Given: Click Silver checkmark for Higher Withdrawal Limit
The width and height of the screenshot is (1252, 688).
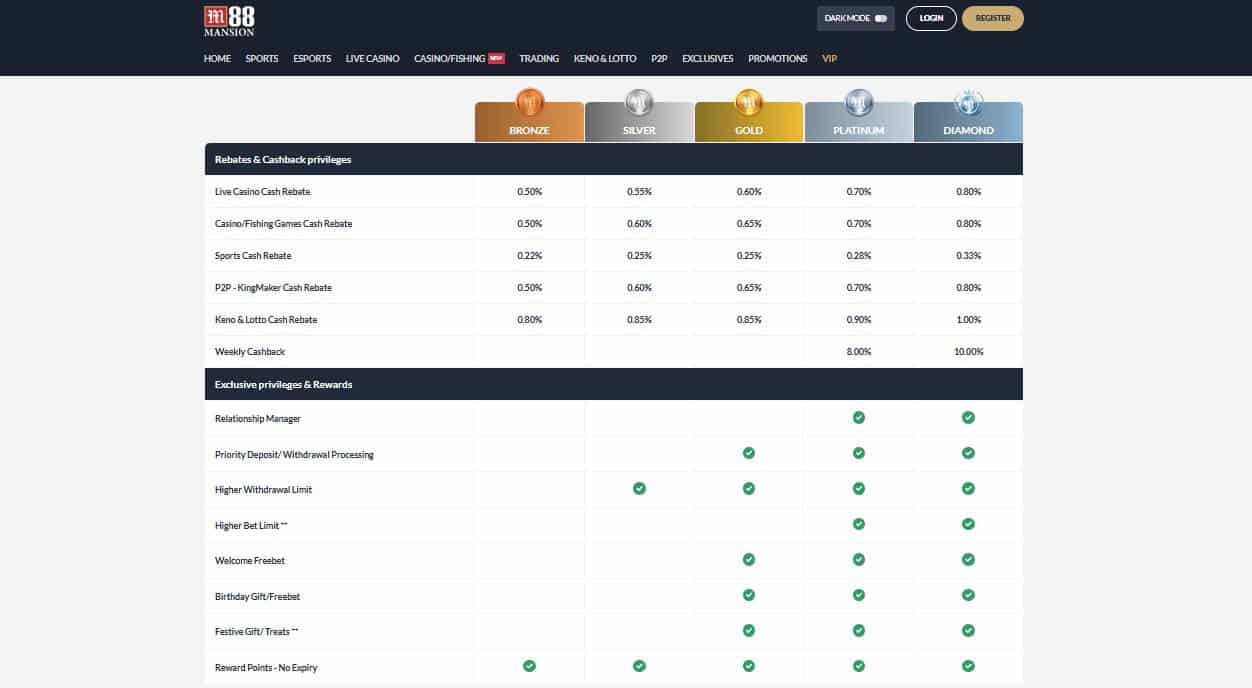Looking at the screenshot, I should [639, 489].
